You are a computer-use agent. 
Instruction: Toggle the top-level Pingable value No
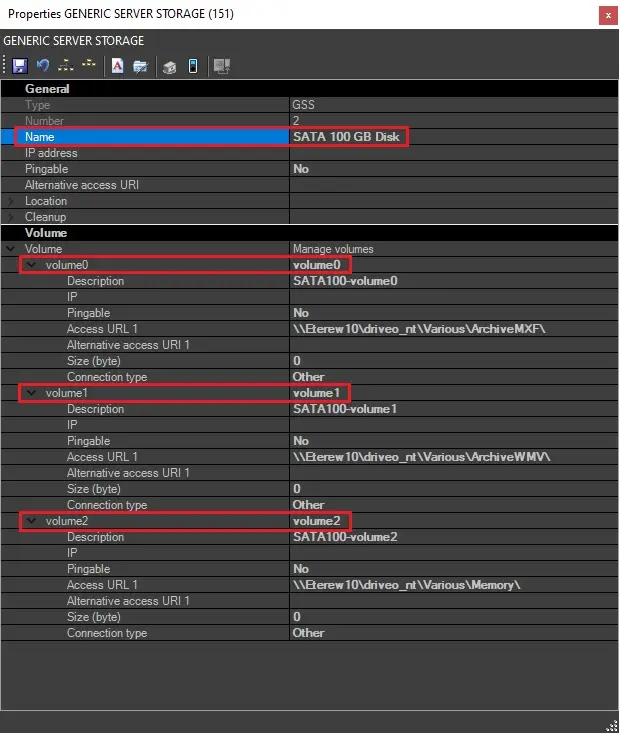301,169
